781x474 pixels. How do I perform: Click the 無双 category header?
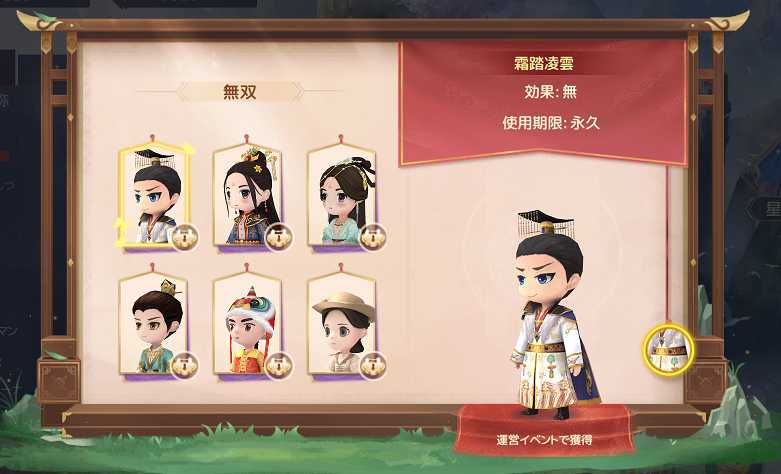pyautogui.click(x=240, y=92)
